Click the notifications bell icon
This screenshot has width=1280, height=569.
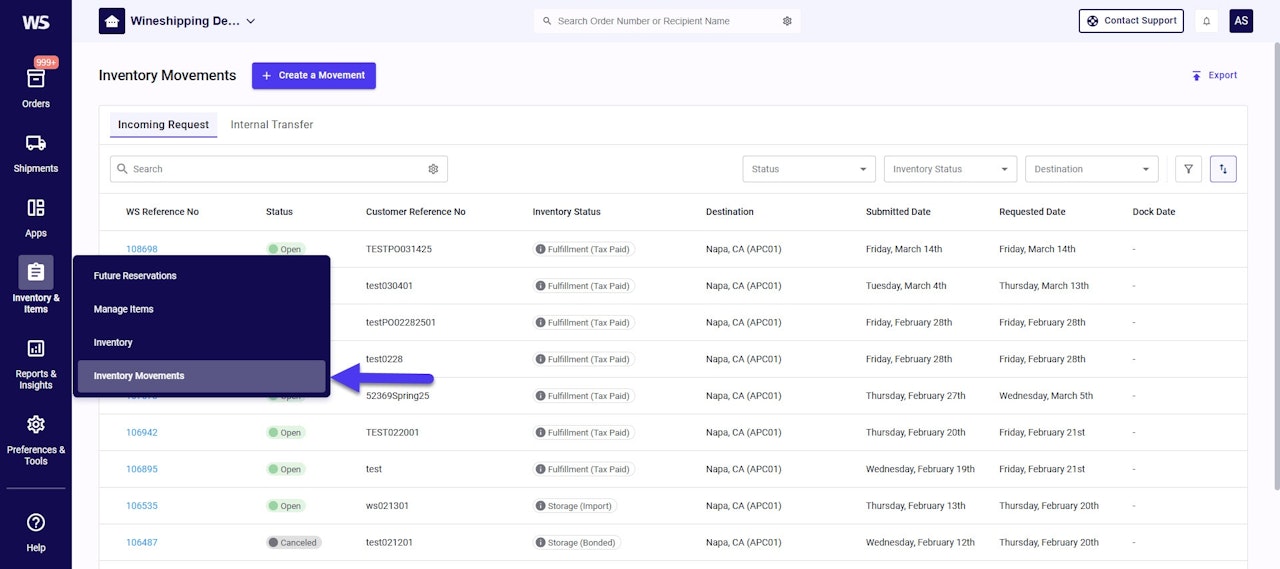coord(1206,21)
